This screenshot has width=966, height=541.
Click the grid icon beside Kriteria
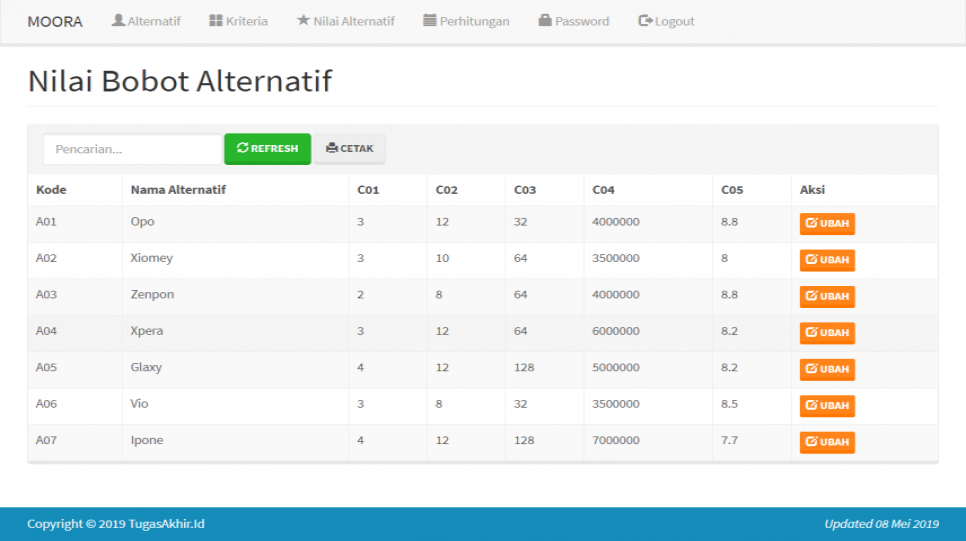(216, 20)
